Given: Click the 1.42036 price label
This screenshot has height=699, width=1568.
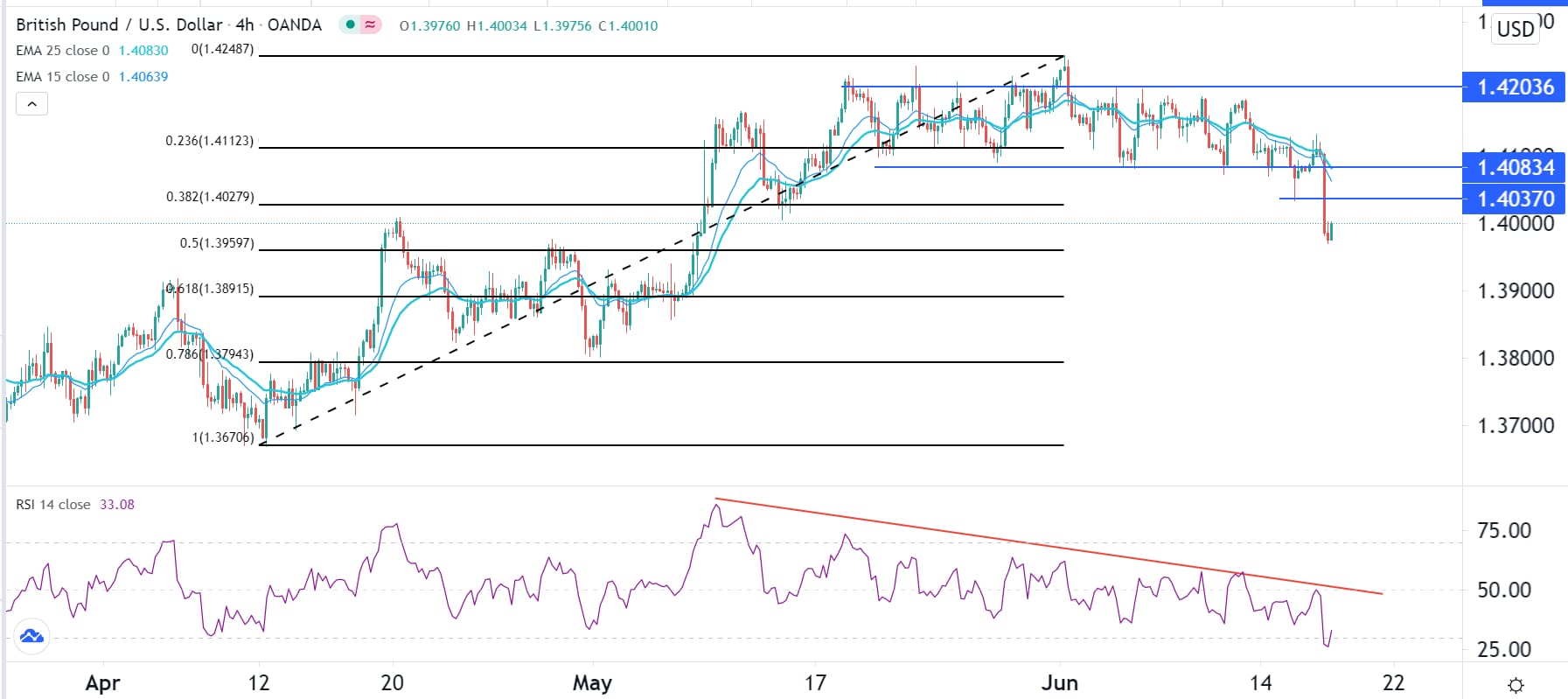Looking at the screenshot, I should tap(1515, 87).
